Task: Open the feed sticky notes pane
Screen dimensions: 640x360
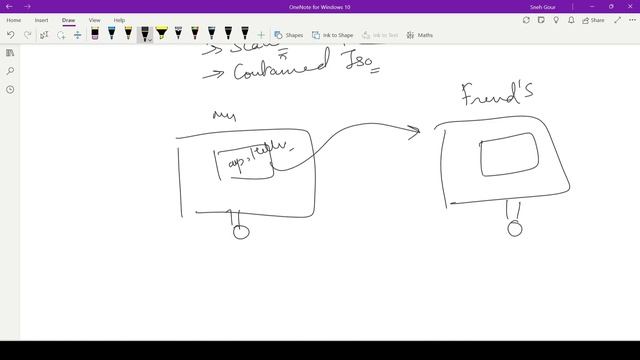Action: pos(541,20)
